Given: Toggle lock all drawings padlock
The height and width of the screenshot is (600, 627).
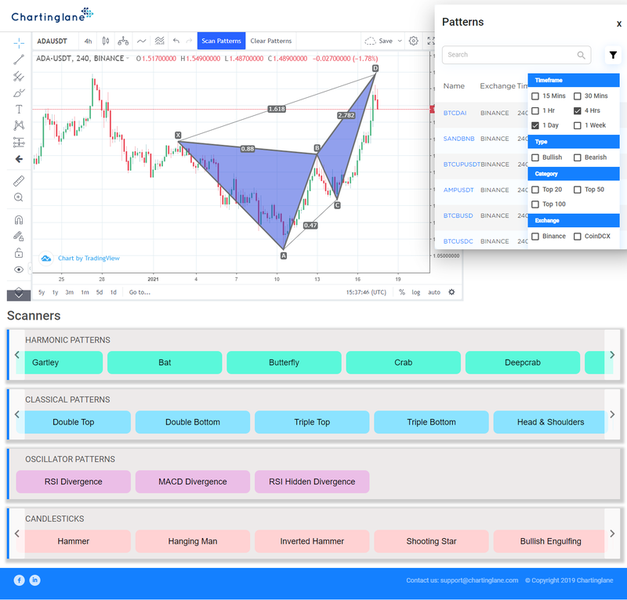Looking at the screenshot, I should [x=19, y=253].
